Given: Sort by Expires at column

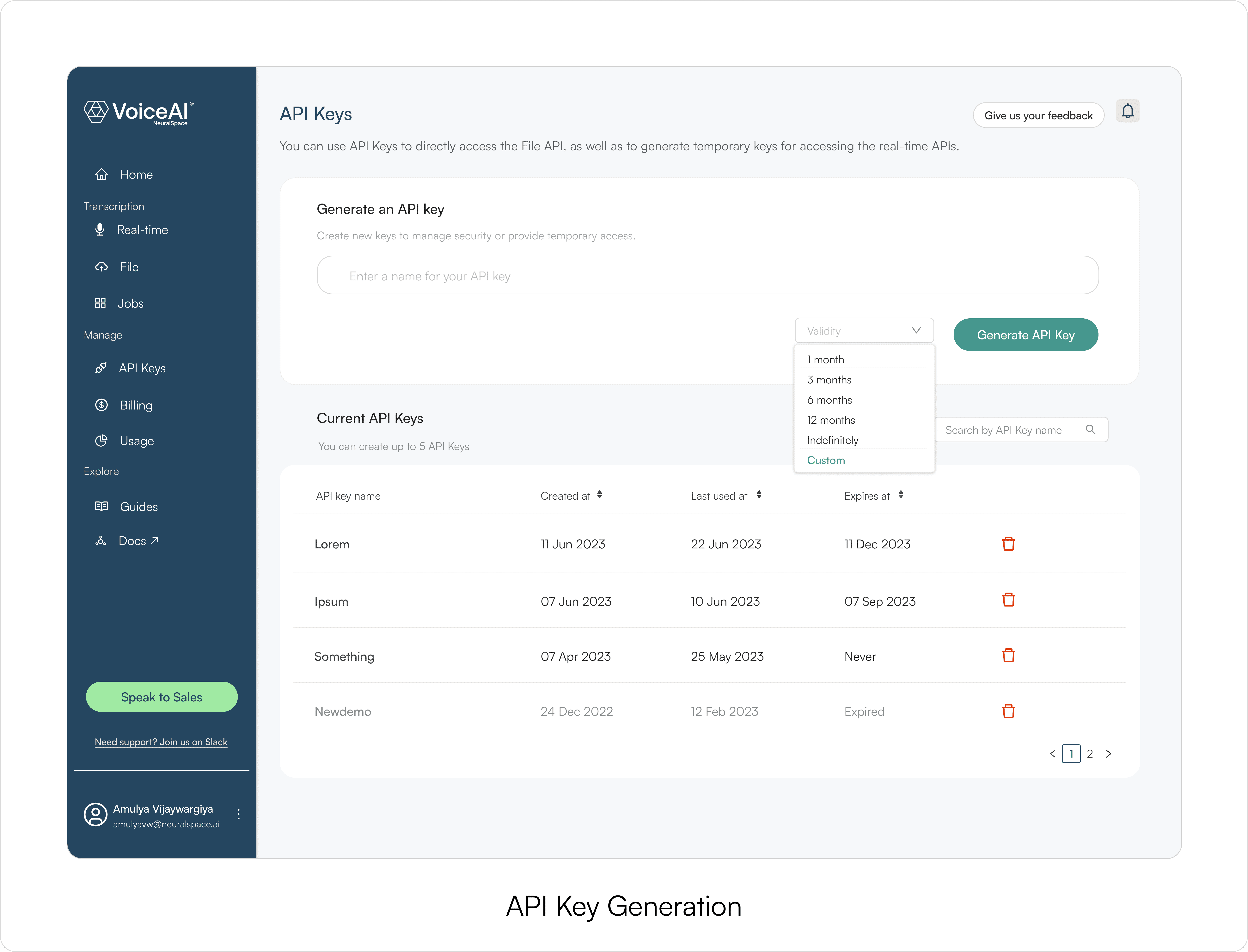Looking at the screenshot, I should pyautogui.click(x=901, y=495).
